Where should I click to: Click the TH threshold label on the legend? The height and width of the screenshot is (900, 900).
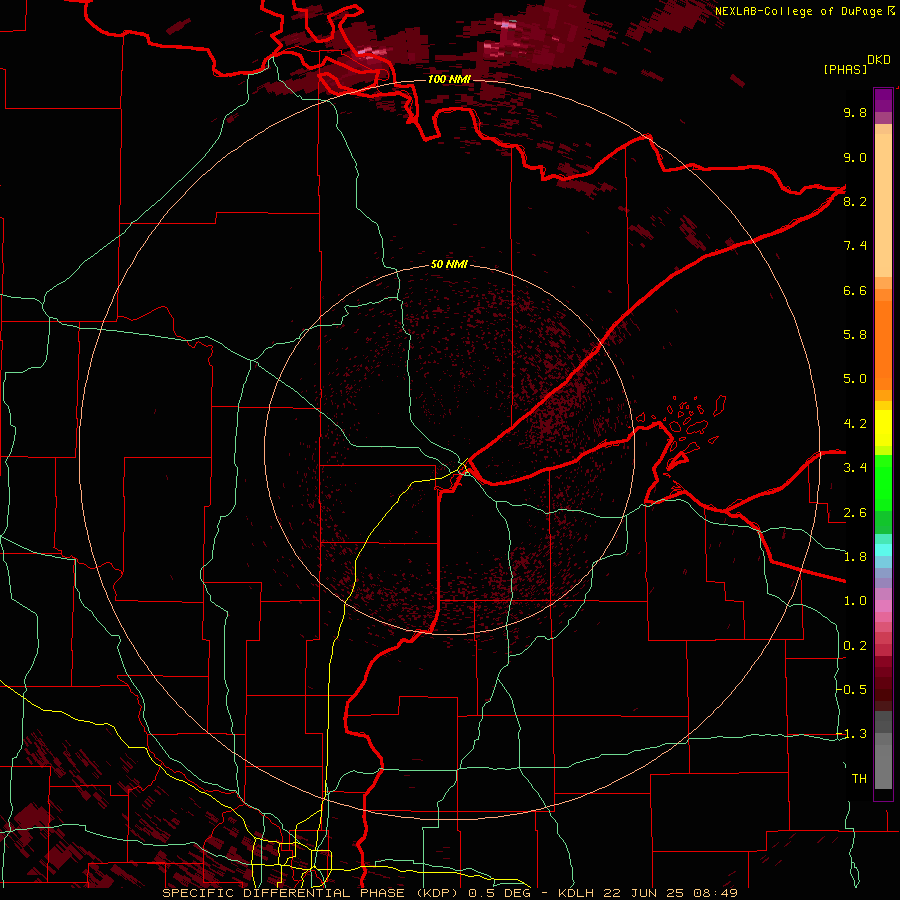coord(859,779)
